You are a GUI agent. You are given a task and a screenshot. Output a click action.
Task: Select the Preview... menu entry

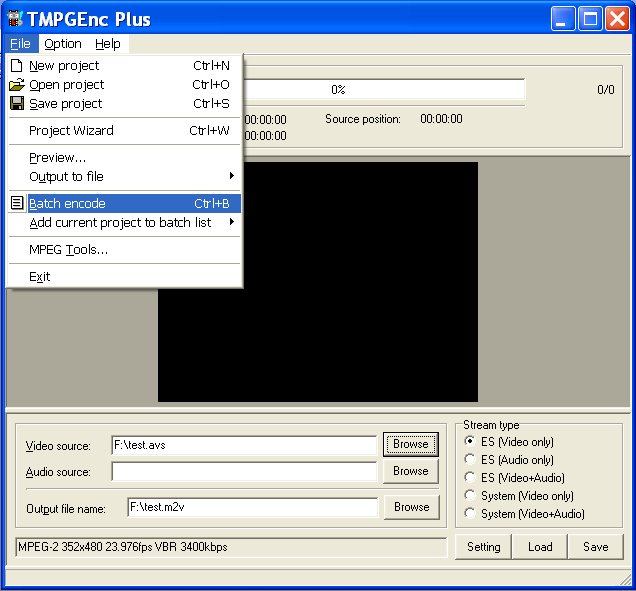(x=125, y=157)
